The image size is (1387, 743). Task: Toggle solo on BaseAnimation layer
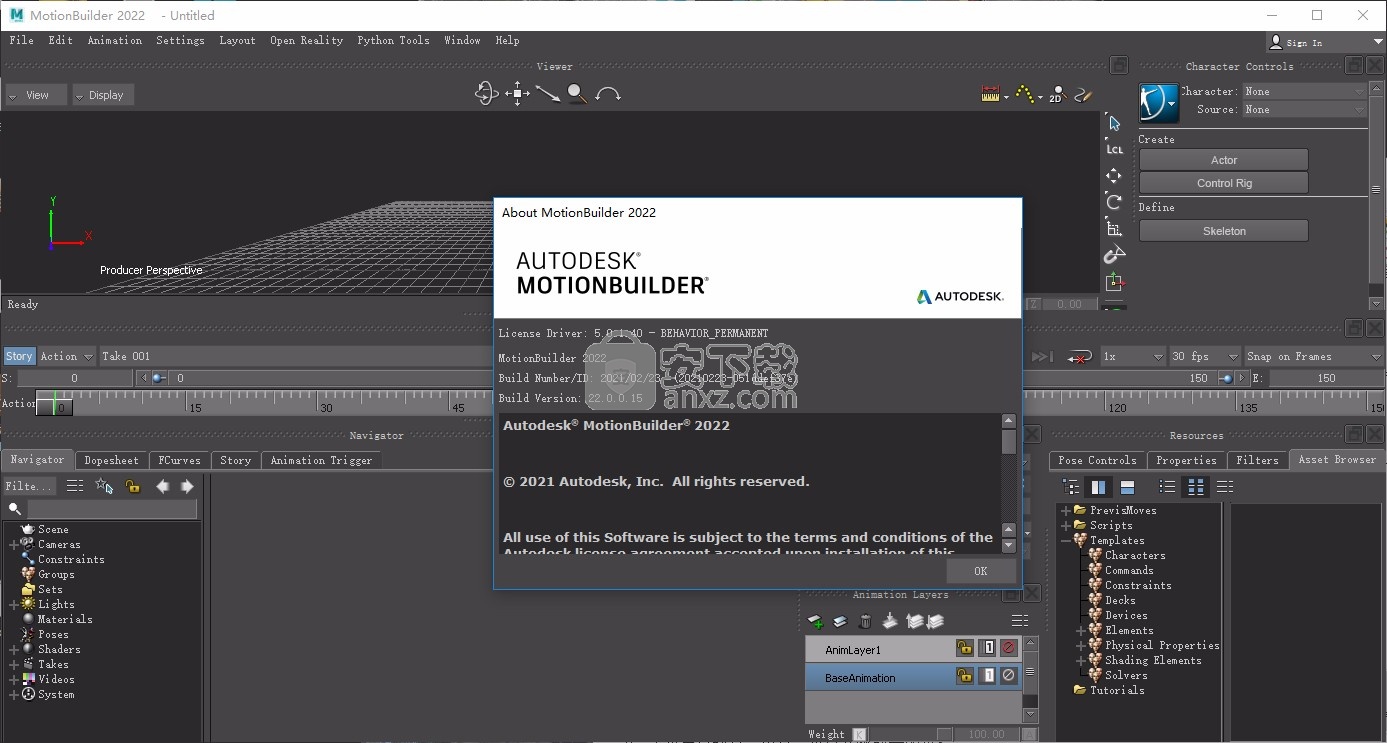tap(988, 676)
